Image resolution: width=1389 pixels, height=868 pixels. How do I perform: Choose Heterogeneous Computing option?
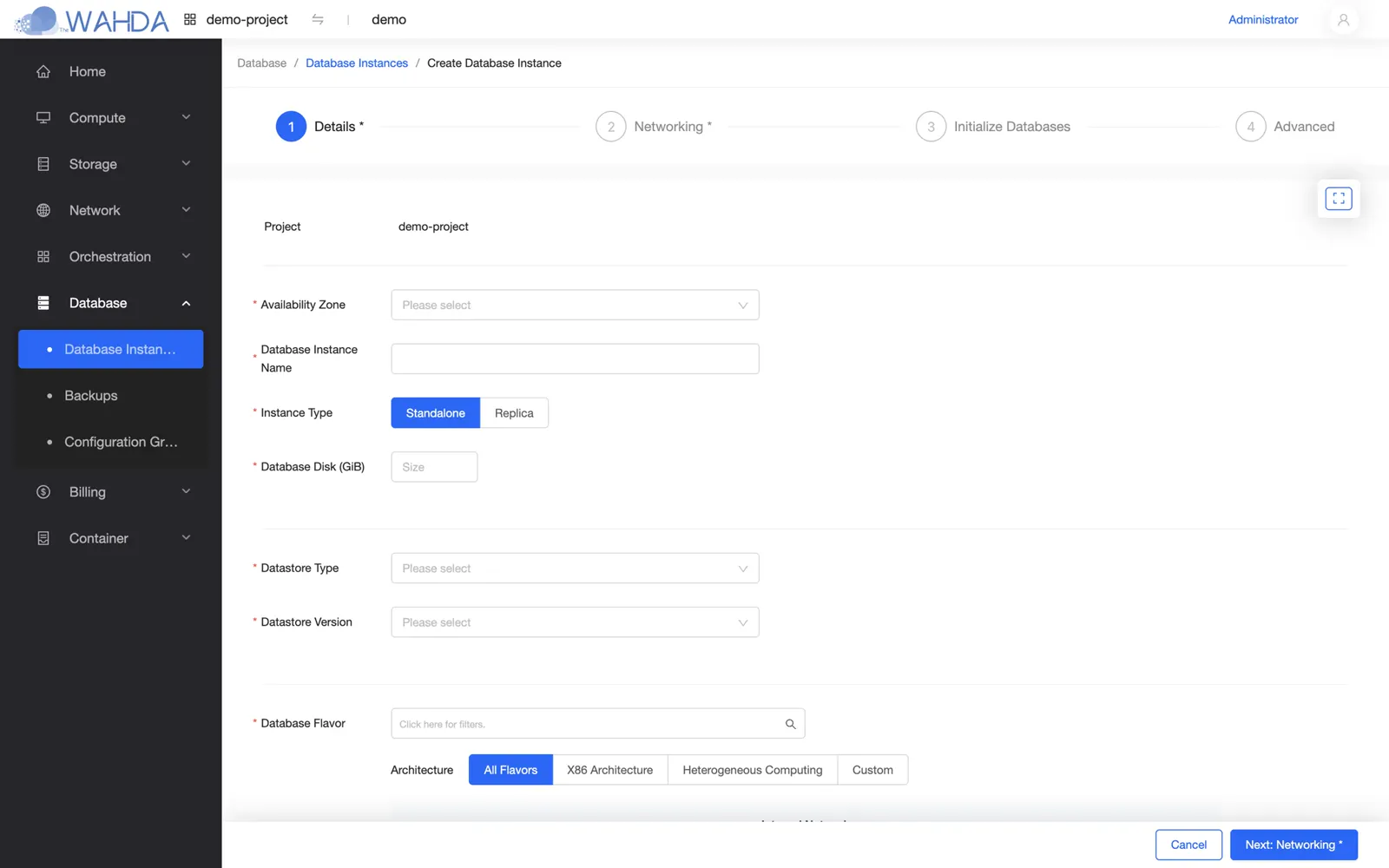(x=753, y=770)
